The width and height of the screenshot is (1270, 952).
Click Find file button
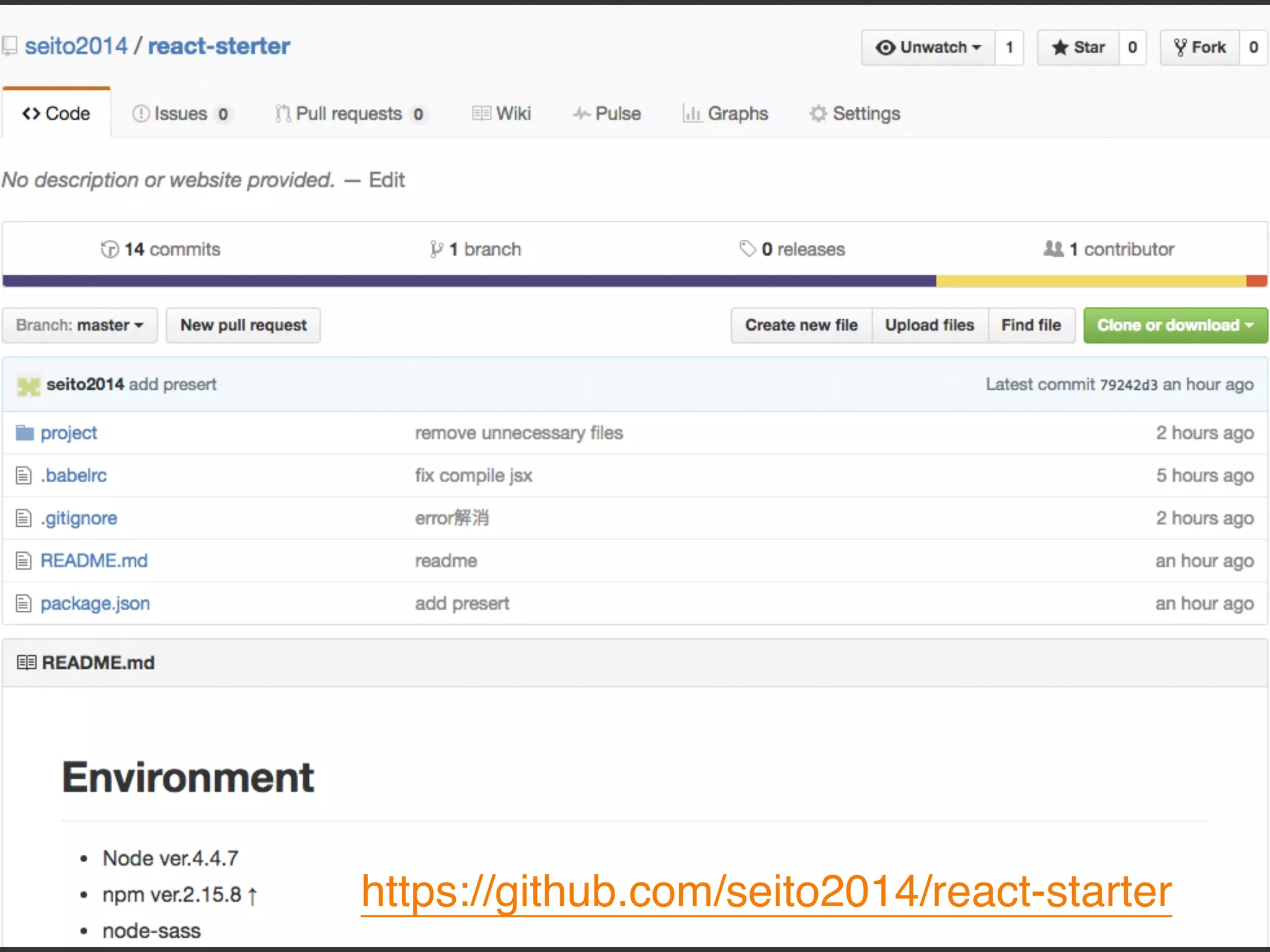(x=1031, y=325)
